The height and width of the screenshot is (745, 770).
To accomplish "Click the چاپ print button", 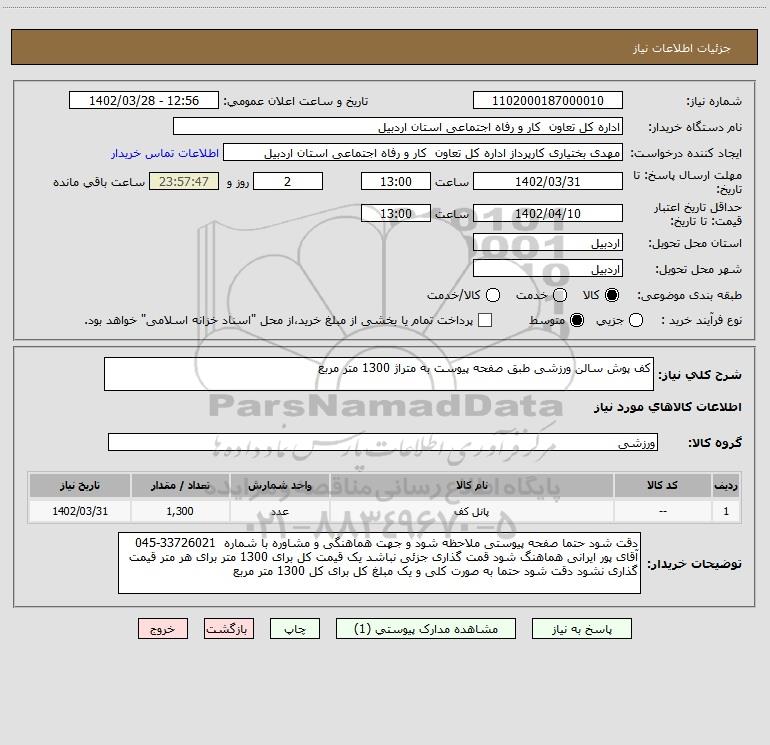I will coord(295,629).
